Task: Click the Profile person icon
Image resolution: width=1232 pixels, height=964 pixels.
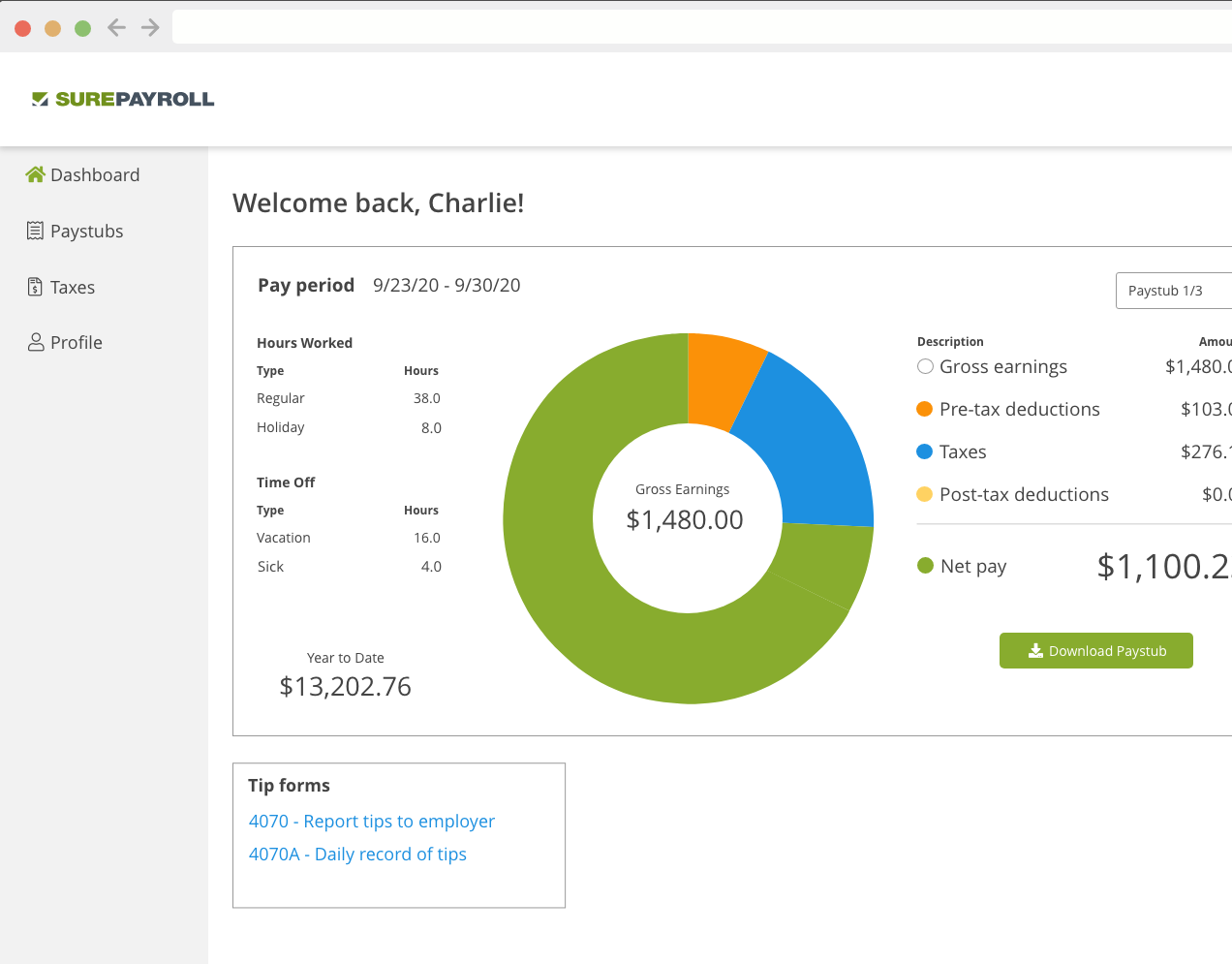Action: pos(36,342)
